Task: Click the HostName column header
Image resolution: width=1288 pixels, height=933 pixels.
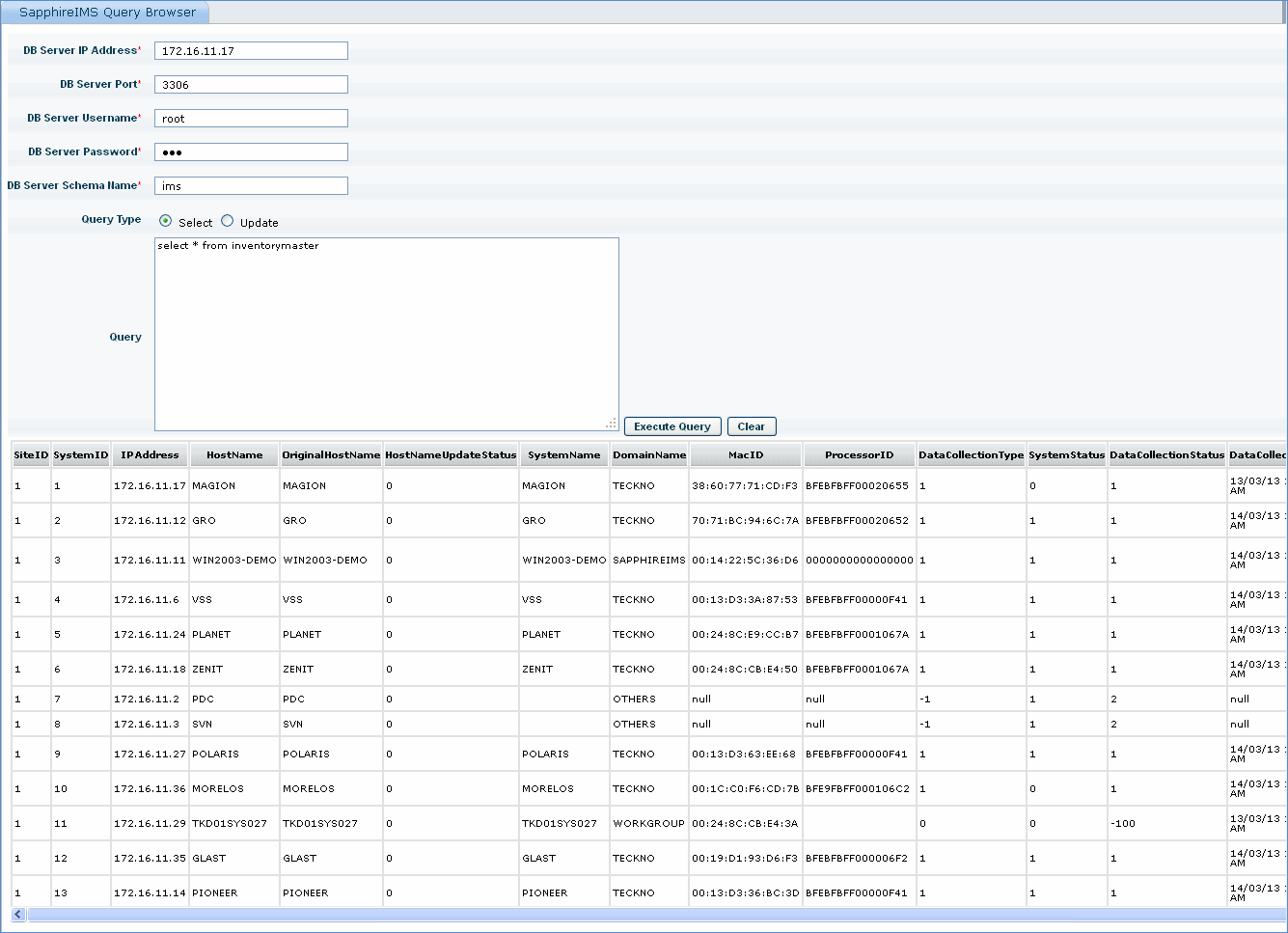Action: point(234,455)
